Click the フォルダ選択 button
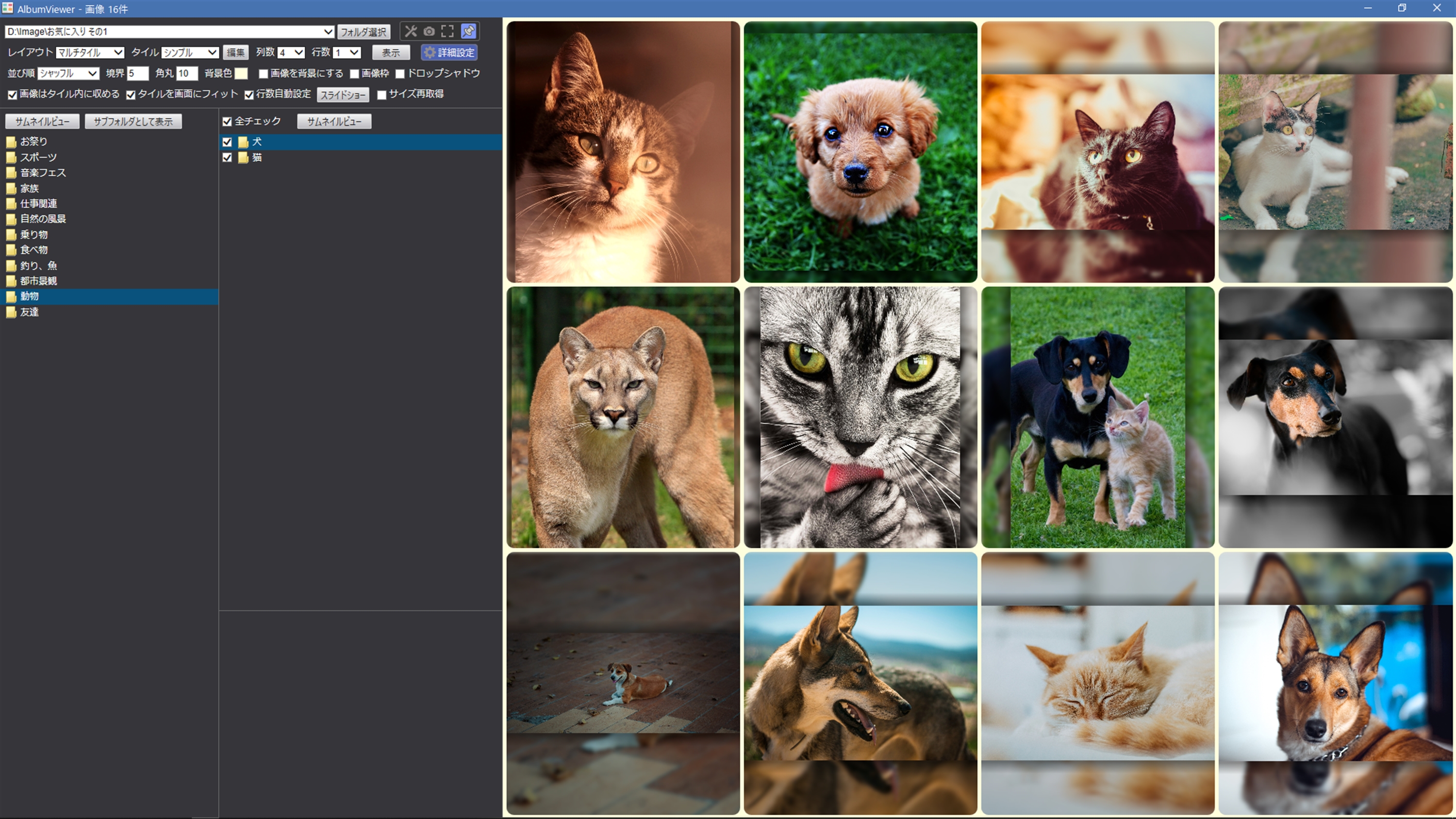This screenshot has width=1456, height=819. click(364, 32)
